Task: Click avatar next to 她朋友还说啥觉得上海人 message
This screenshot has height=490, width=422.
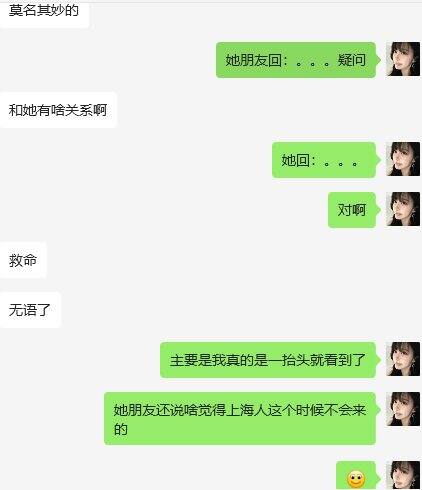Action: coord(403,409)
